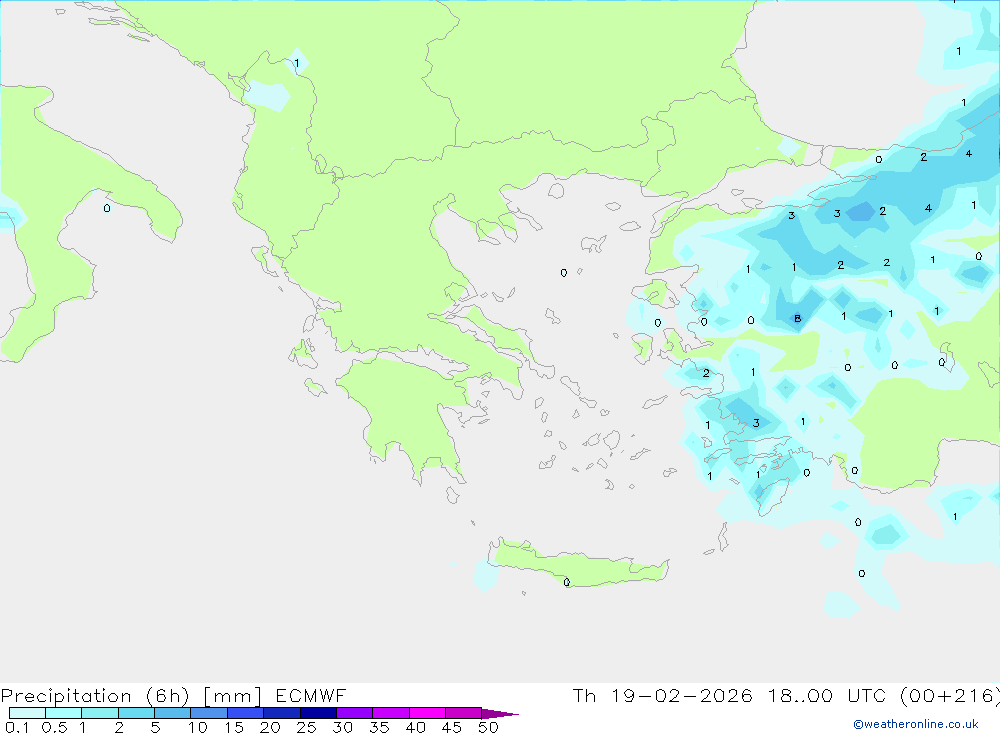Click the '50' legend scale value
The width and height of the screenshot is (1000, 733).
click(488, 727)
